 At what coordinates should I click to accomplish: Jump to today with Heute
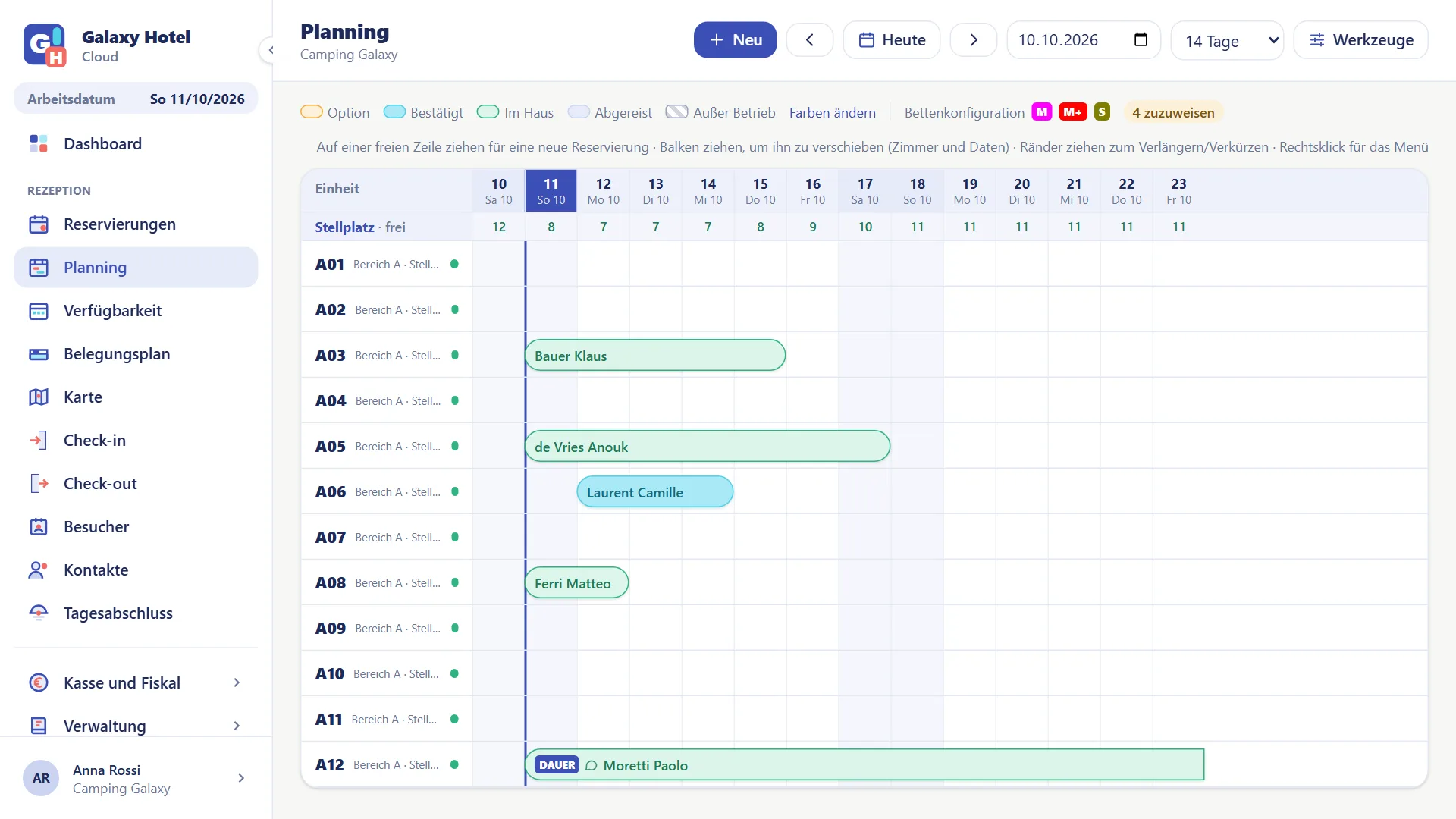point(892,40)
